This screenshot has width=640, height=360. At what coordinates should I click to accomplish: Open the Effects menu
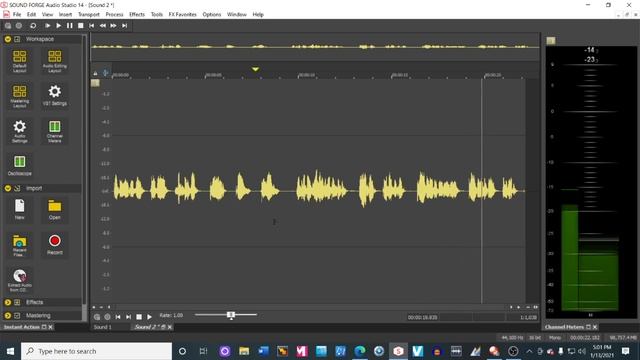pyautogui.click(x=137, y=14)
